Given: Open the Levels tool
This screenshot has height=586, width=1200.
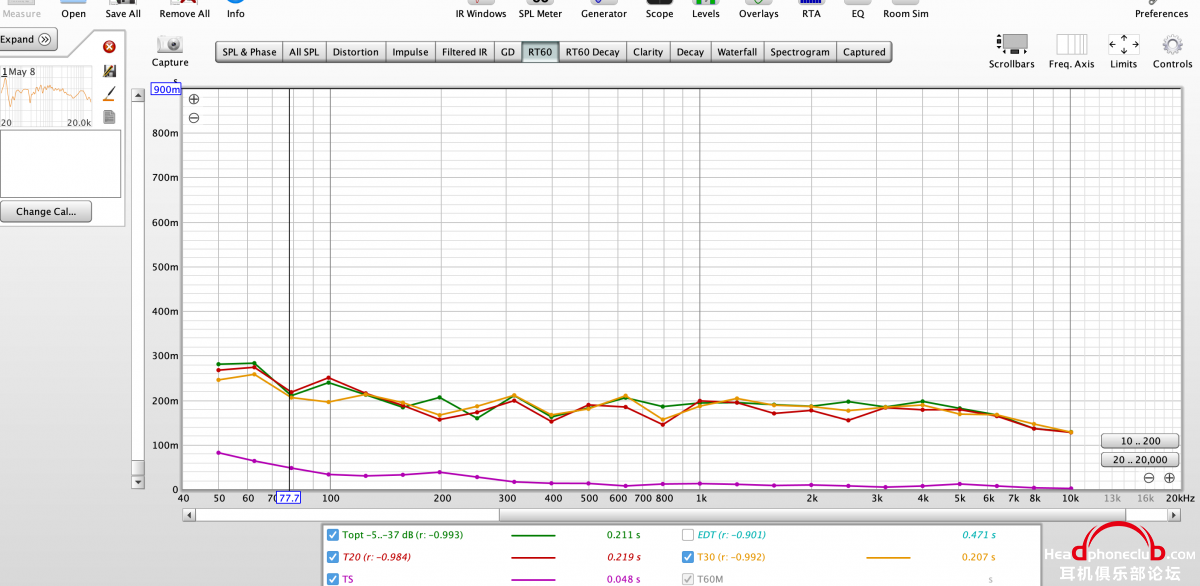Looking at the screenshot, I should (x=706, y=10).
